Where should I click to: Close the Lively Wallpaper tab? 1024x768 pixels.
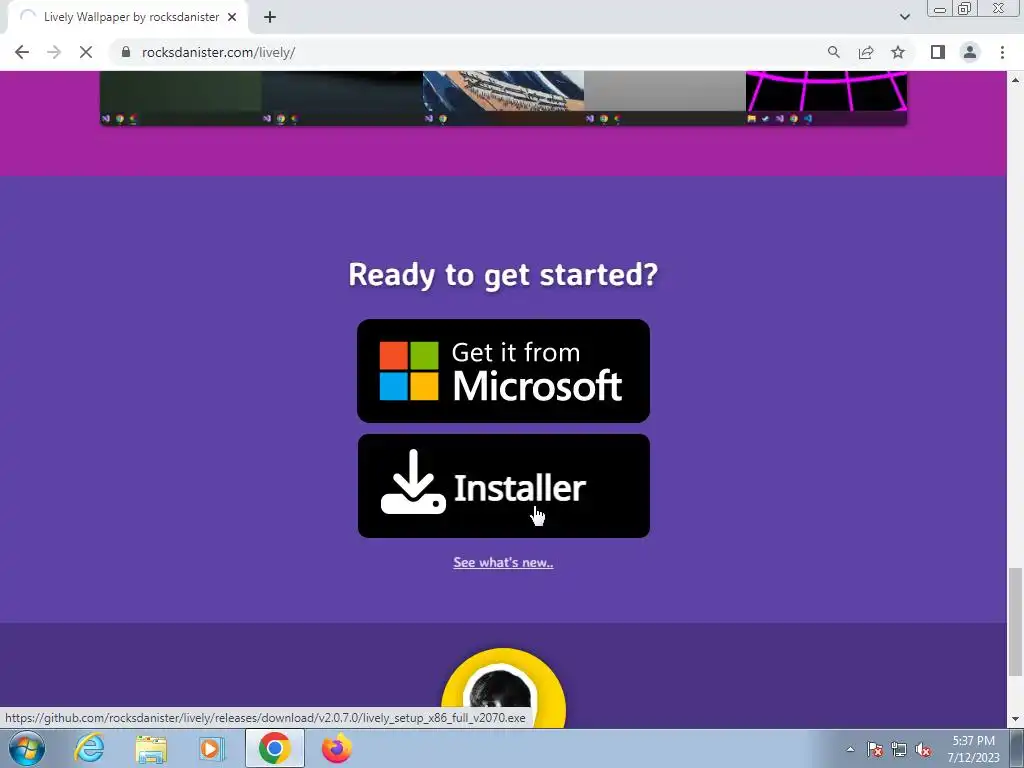click(232, 17)
